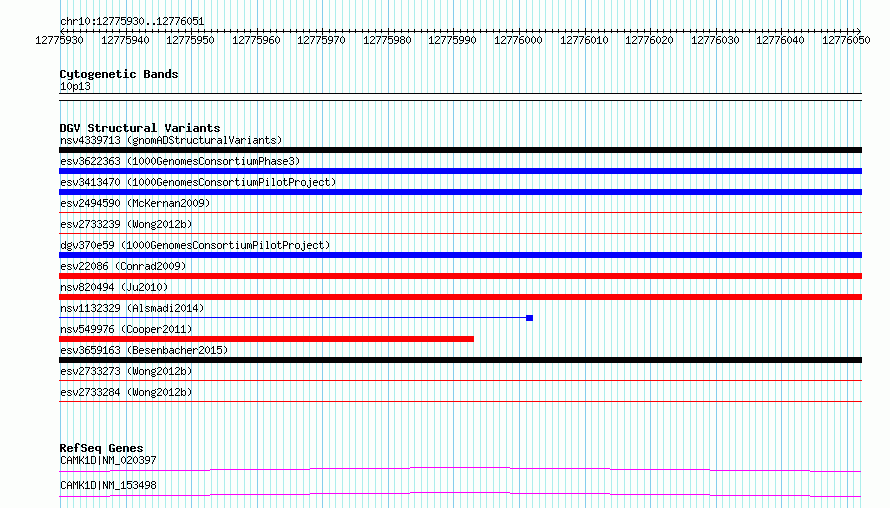Screen dimensions: 890x508
Task: Click ruler position 12776040
Action: pyautogui.click(x=780, y=40)
